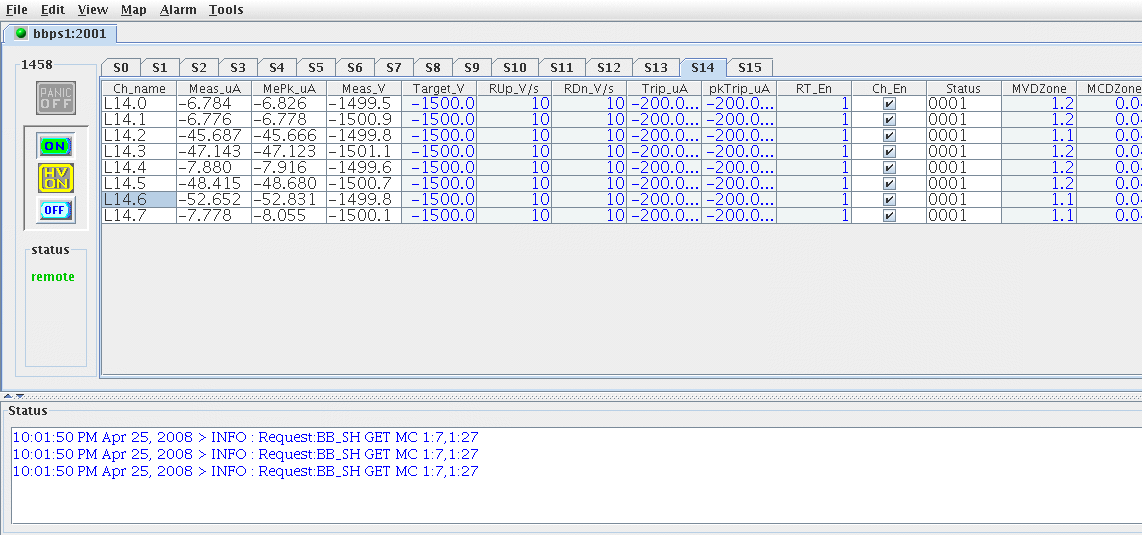This screenshot has width=1142, height=536.
Task: Switch to slot tab S10
Action: (x=514, y=67)
